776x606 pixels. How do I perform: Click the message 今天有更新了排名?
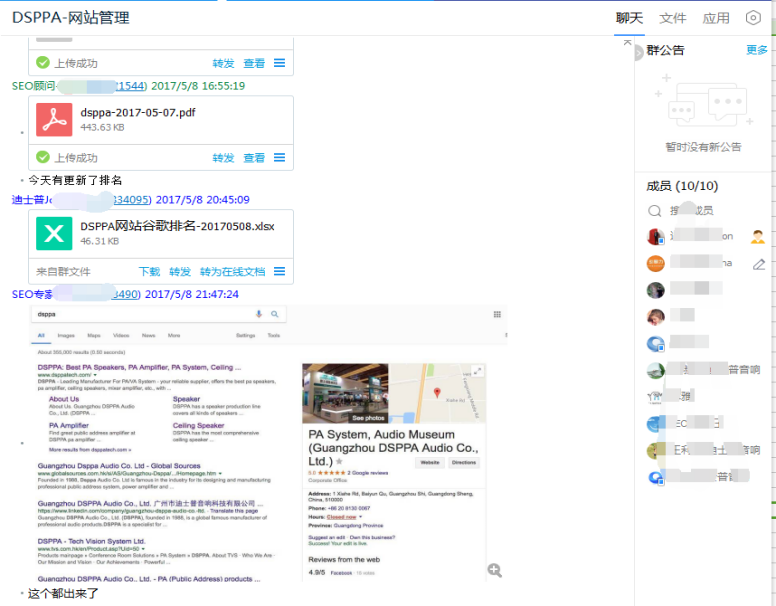[75, 180]
